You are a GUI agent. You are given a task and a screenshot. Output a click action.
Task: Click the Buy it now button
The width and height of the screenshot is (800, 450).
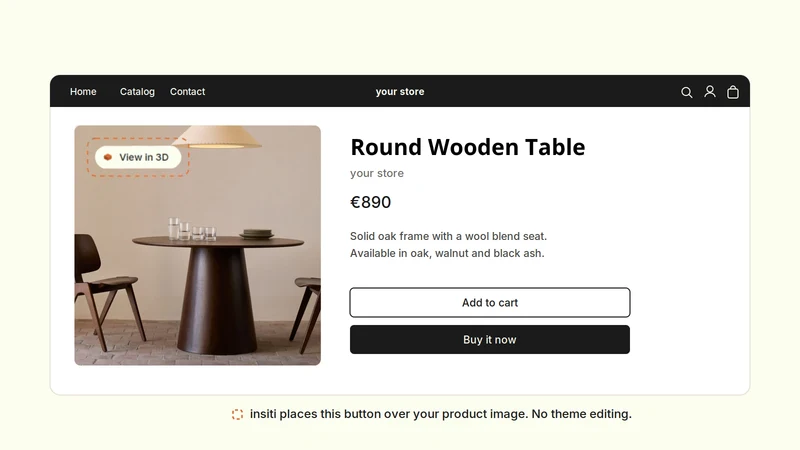pos(490,340)
